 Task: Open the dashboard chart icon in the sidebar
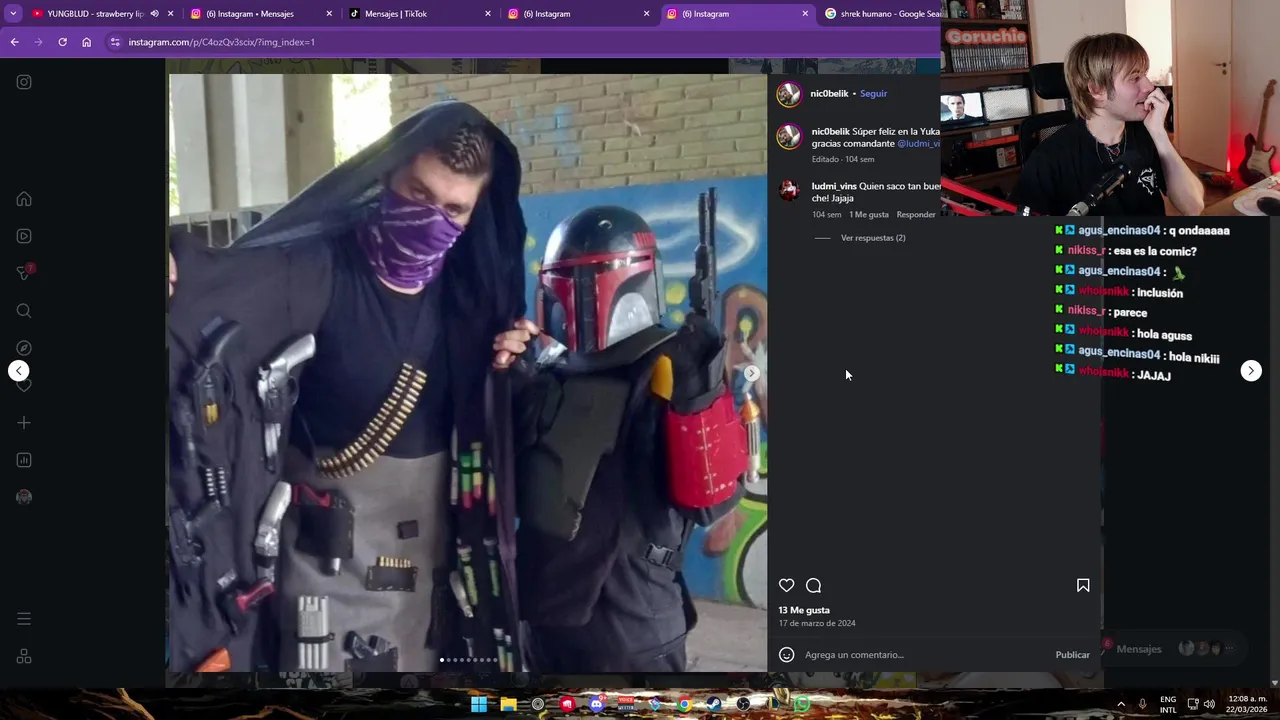(x=24, y=460)
